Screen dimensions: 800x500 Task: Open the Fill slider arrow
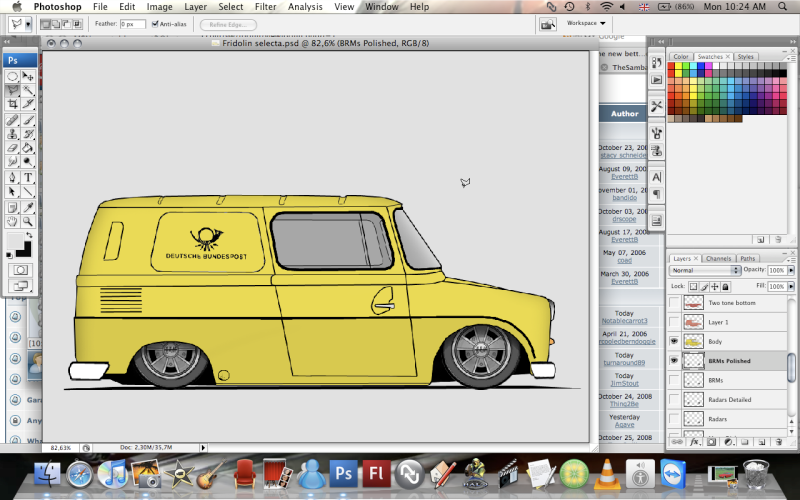point(791,286)
